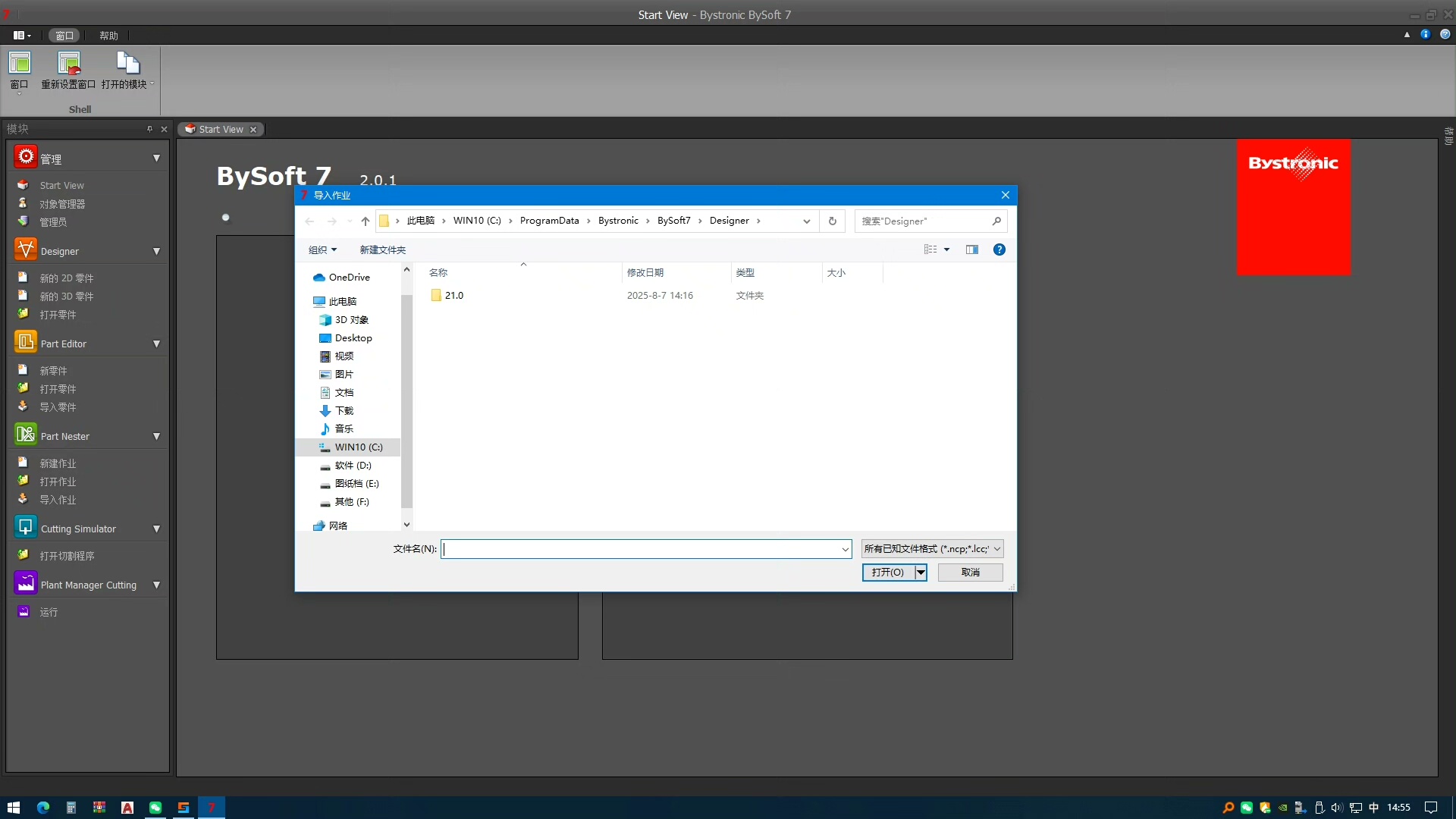Click the Plant Manager Cutting icon
Viewport: 1456px width, 819px height.
point(25,583)
